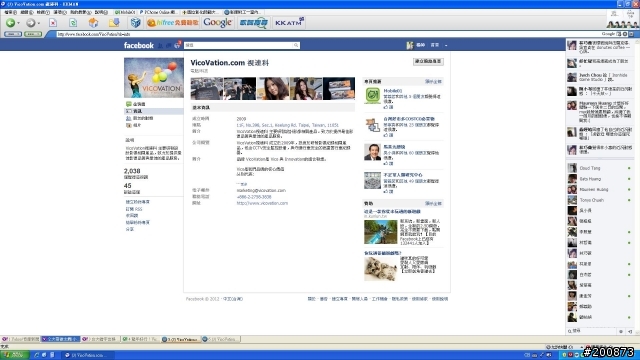Click the man's portrait recommended page thumbnail
The image size is (640, 360).
click(372, 152)
